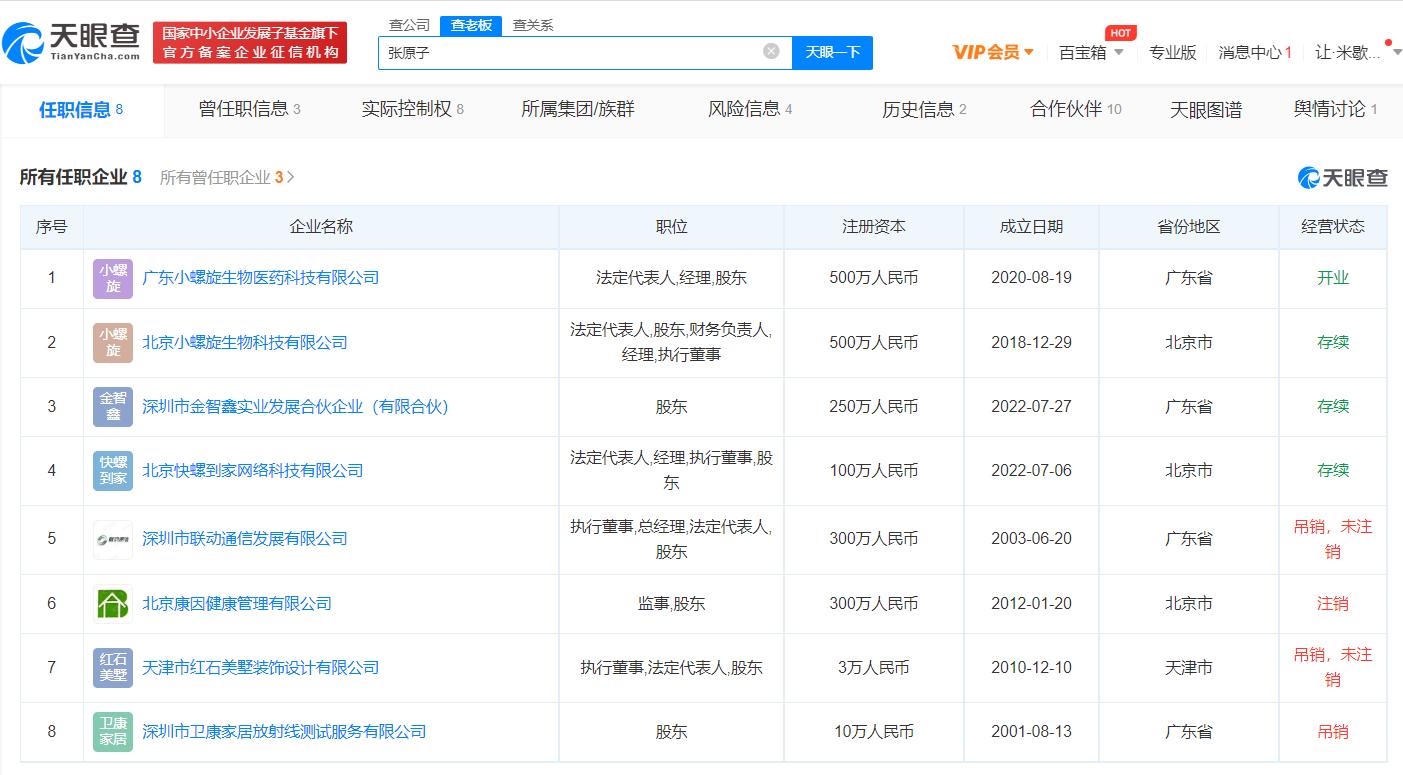Click the 吊销 status in row 8

click(x=1333, y=732)
